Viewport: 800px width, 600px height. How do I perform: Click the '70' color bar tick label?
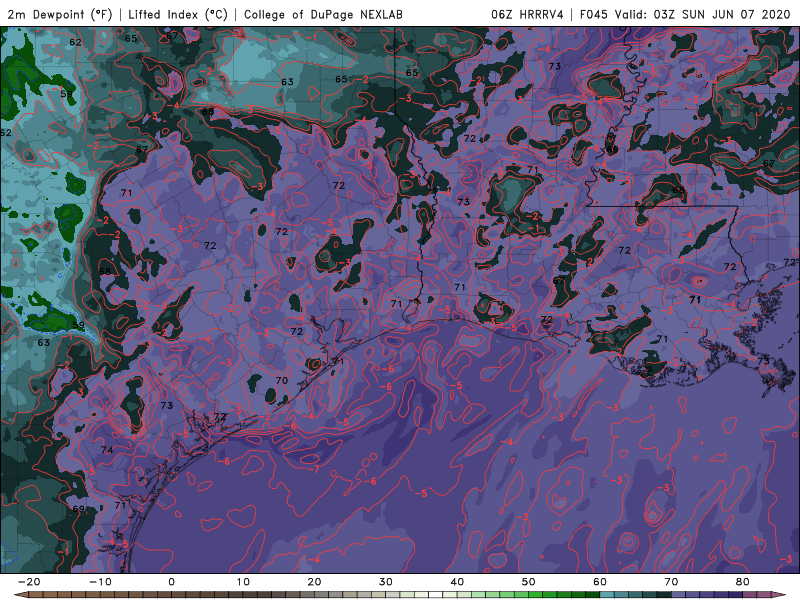[x=671, y=582]
